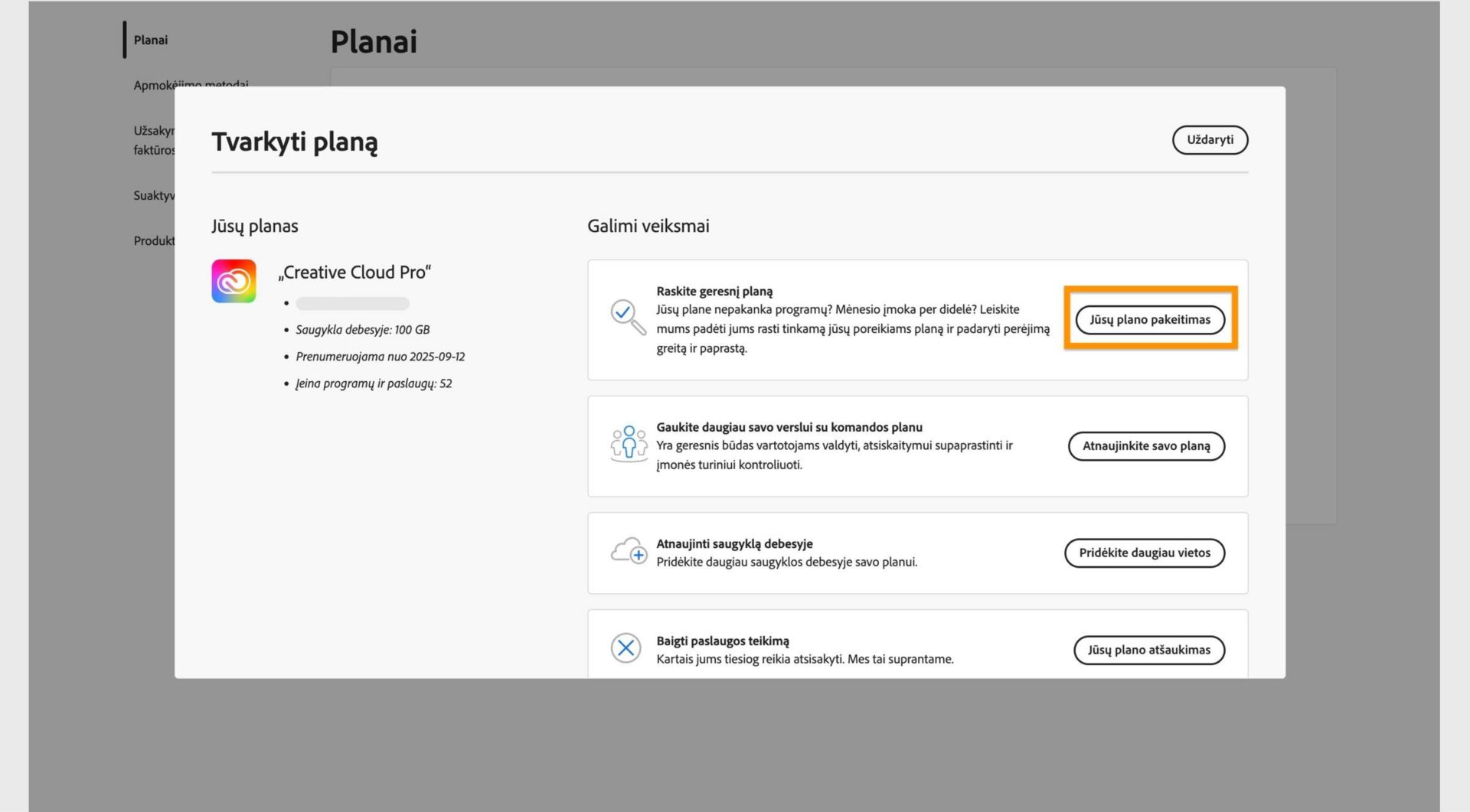This screenshot has width=1470, height=812.
Task: Click the team people icon
Action: click(629, 444)
